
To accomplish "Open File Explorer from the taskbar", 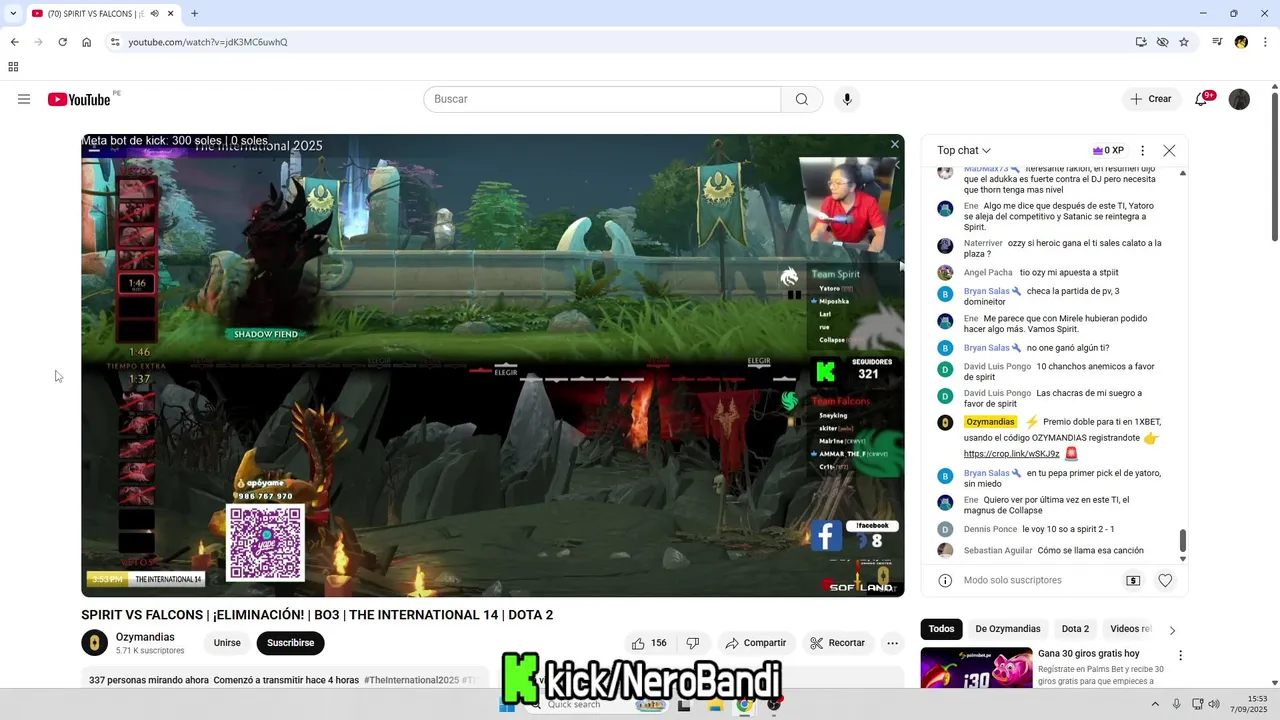I will click(x=714, y=705).
